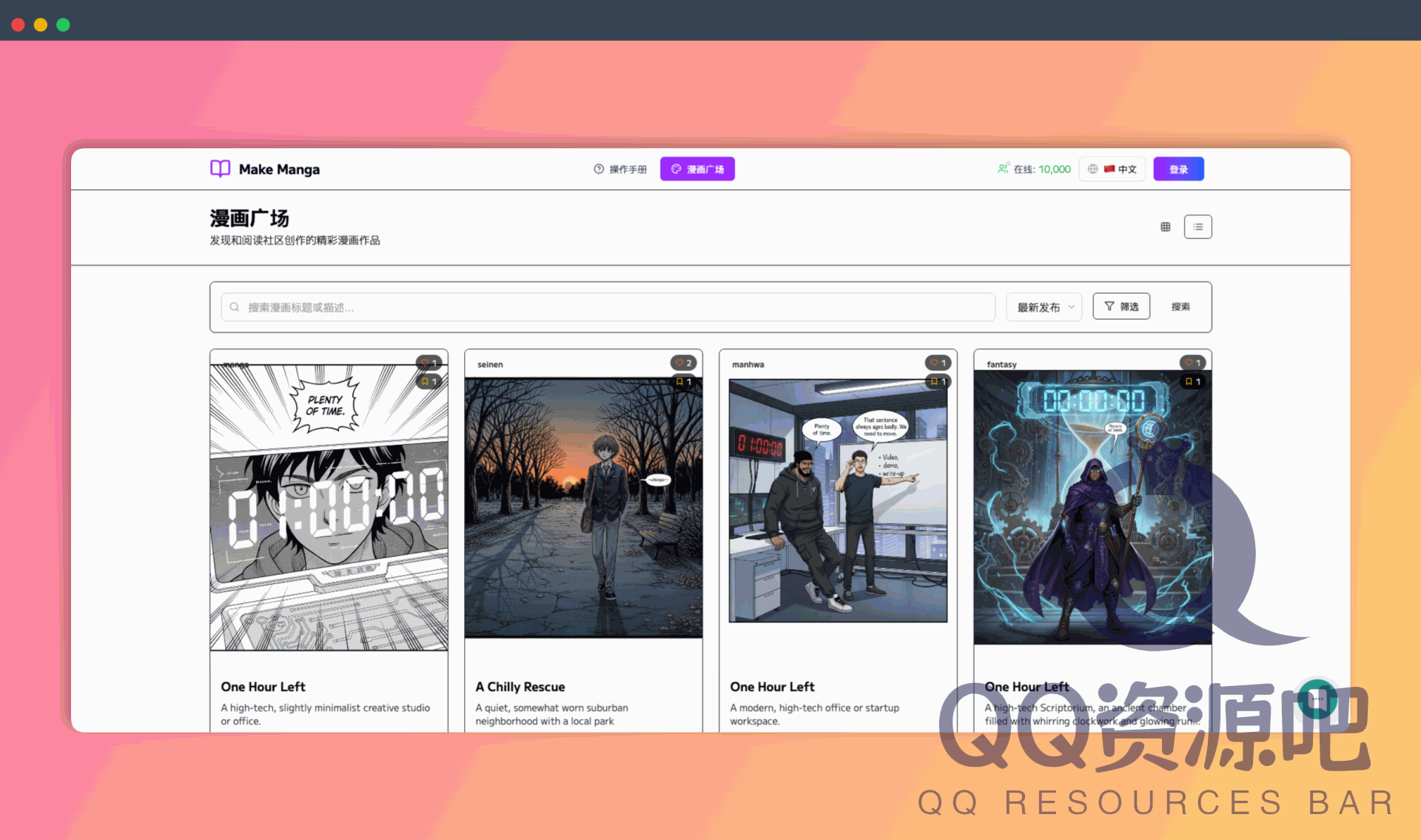This screenshot has width=1421, height=840.
Task: Click the online users icon
Action: (1003, 169)
